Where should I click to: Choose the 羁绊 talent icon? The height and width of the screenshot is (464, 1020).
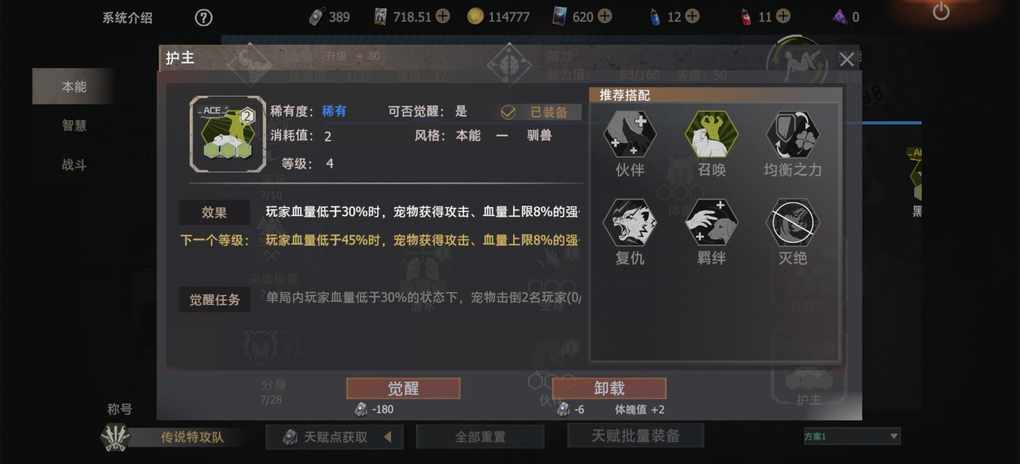coord(711,223)
